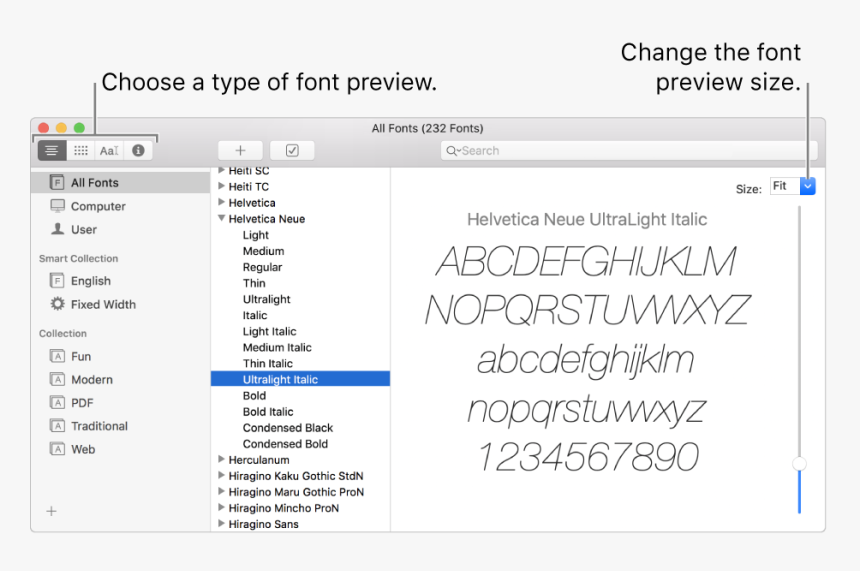Click the Search field
The height and width of the screenshot is (571, 860).
629,150
